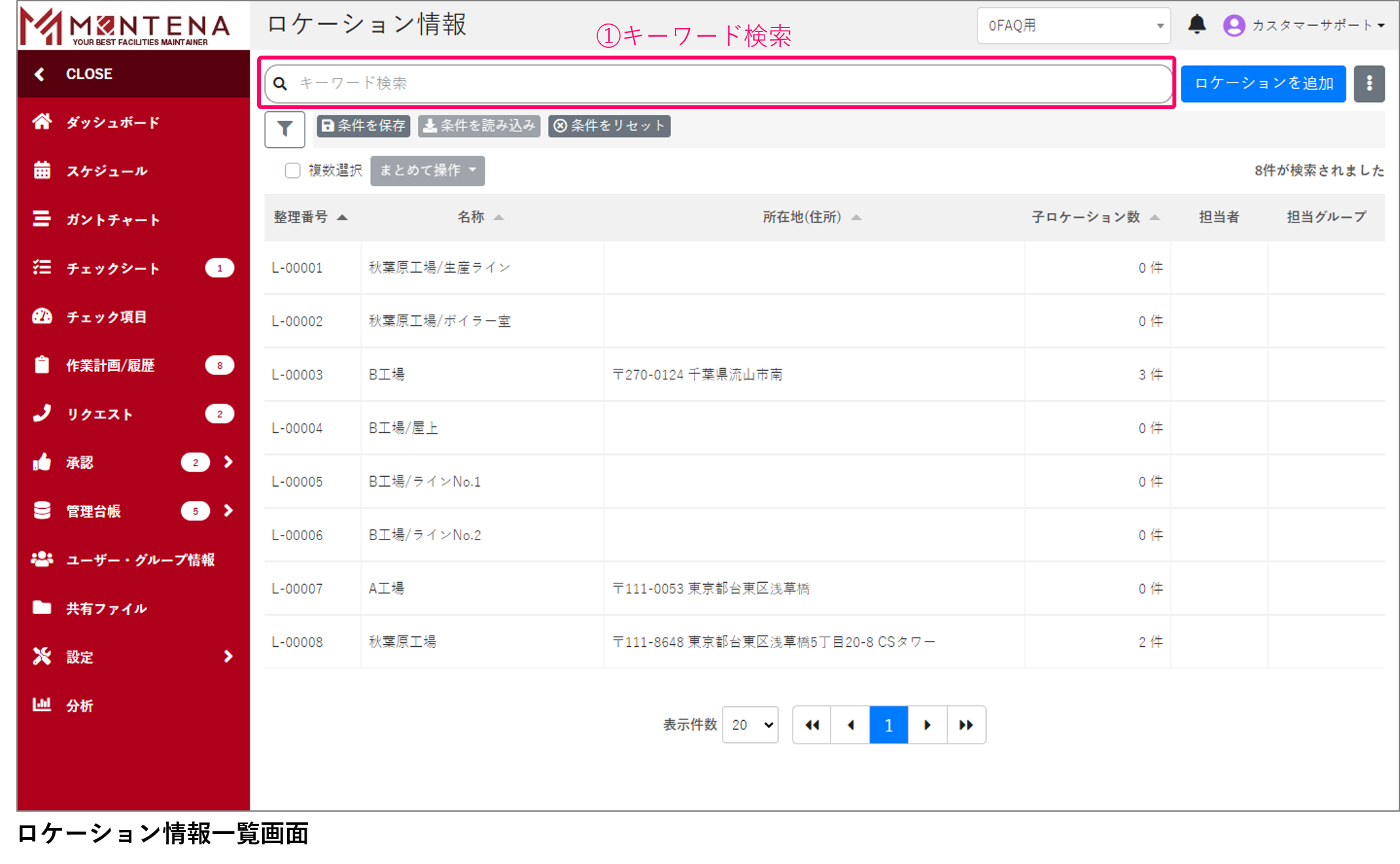This screenshot has height=864, width=1400.
Task: Open ダッシュボード from the sidebar
Action: click(x=112, y=122)
